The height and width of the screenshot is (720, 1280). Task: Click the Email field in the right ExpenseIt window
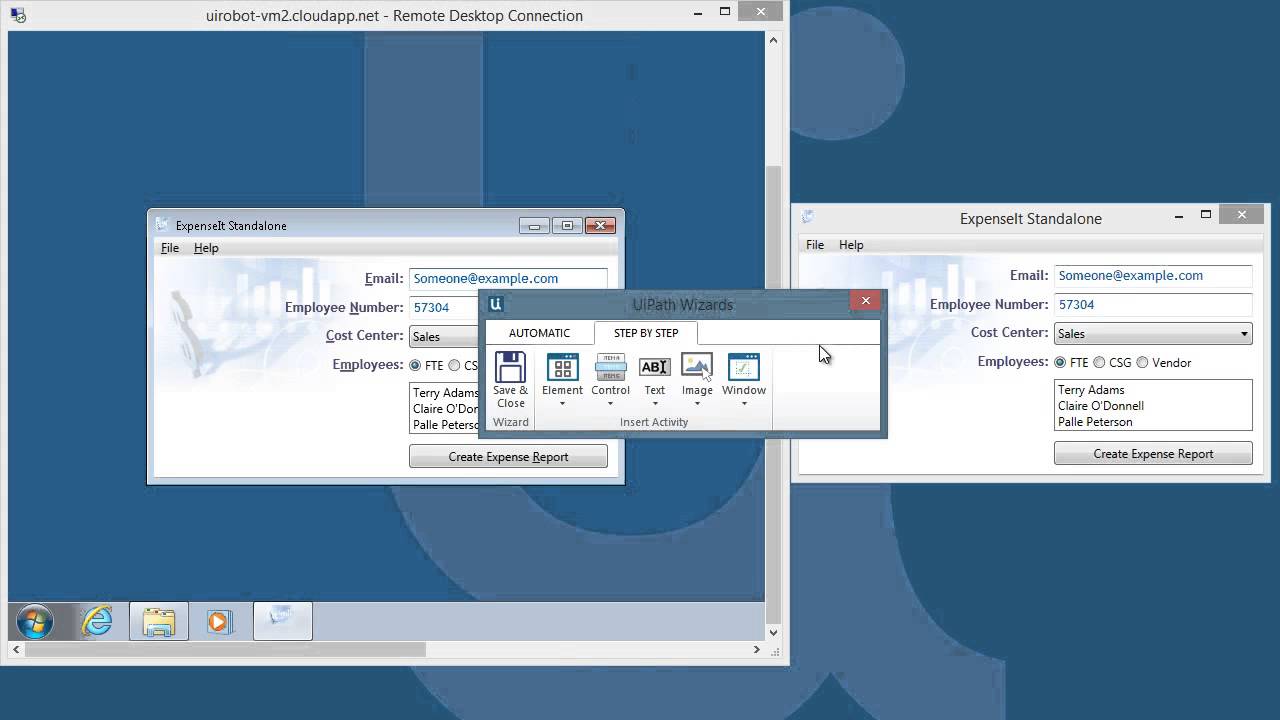point(1153,276)
